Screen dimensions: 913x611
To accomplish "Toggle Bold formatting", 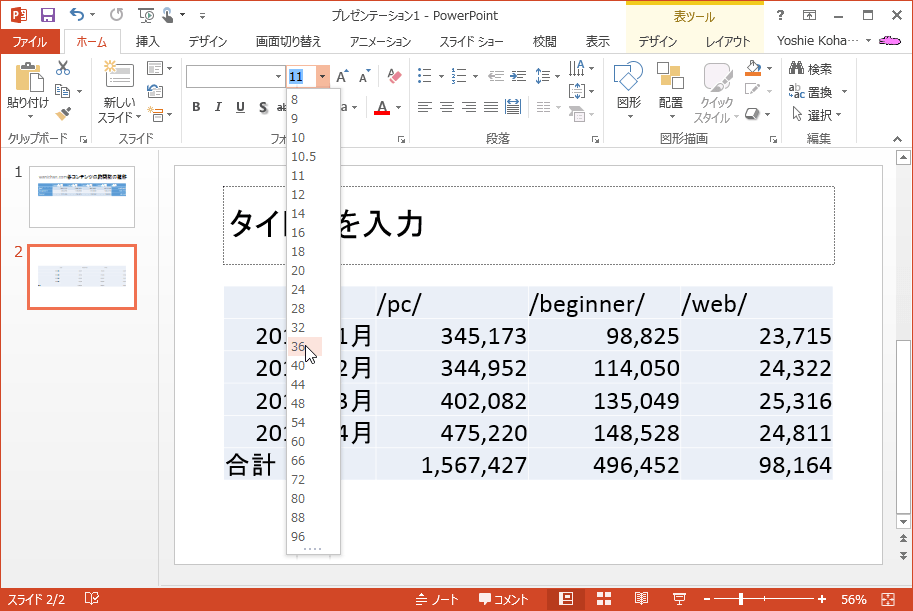I will [196, 107].
